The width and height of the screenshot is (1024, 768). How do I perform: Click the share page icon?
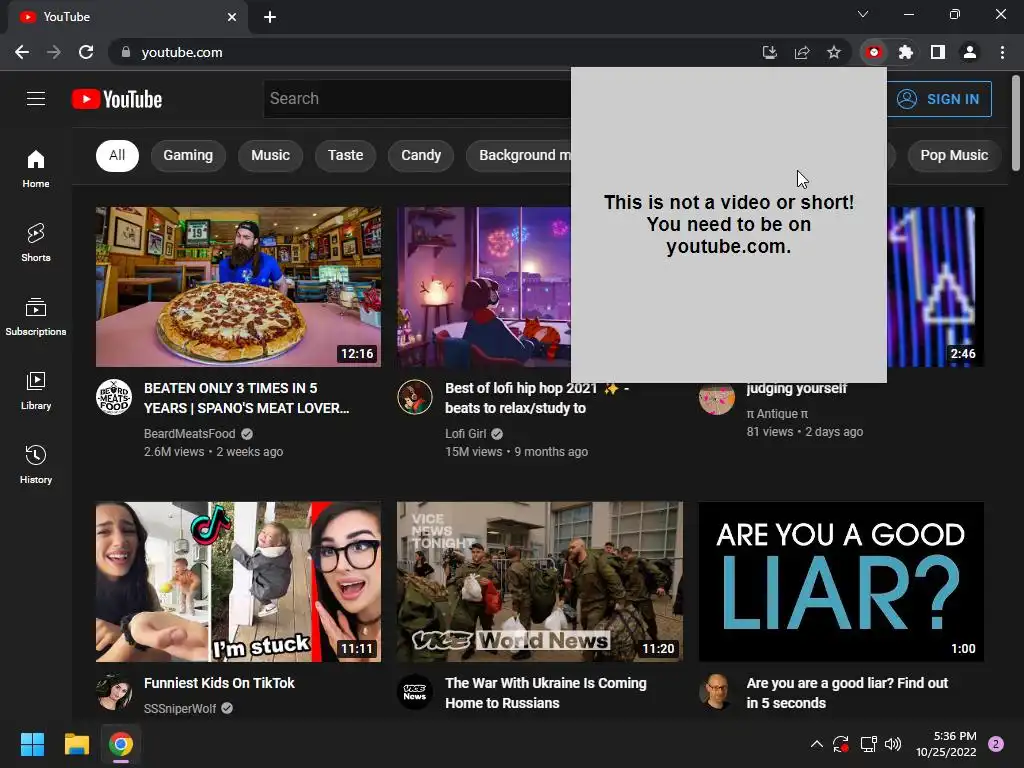pyautogui.click(x=801, y=52)
